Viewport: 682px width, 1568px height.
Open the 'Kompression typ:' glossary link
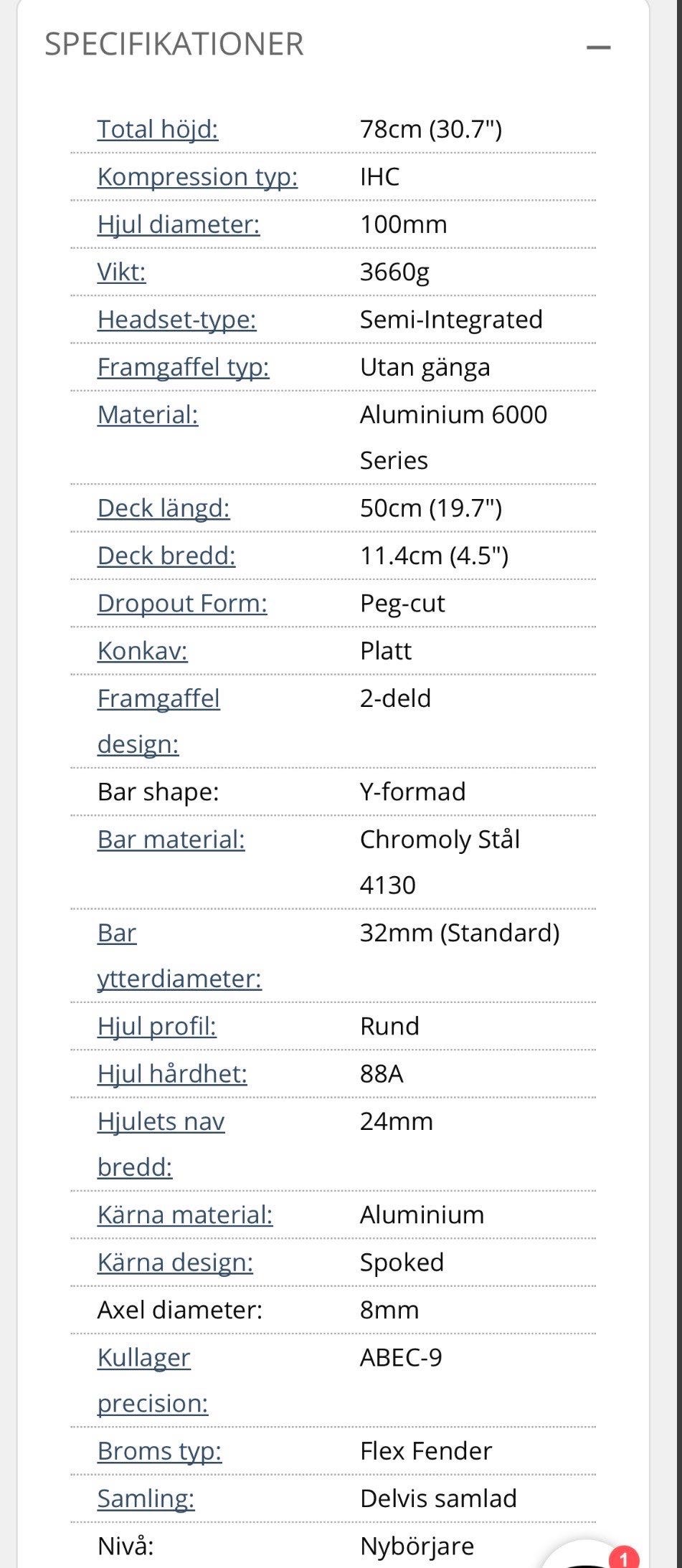197,176
